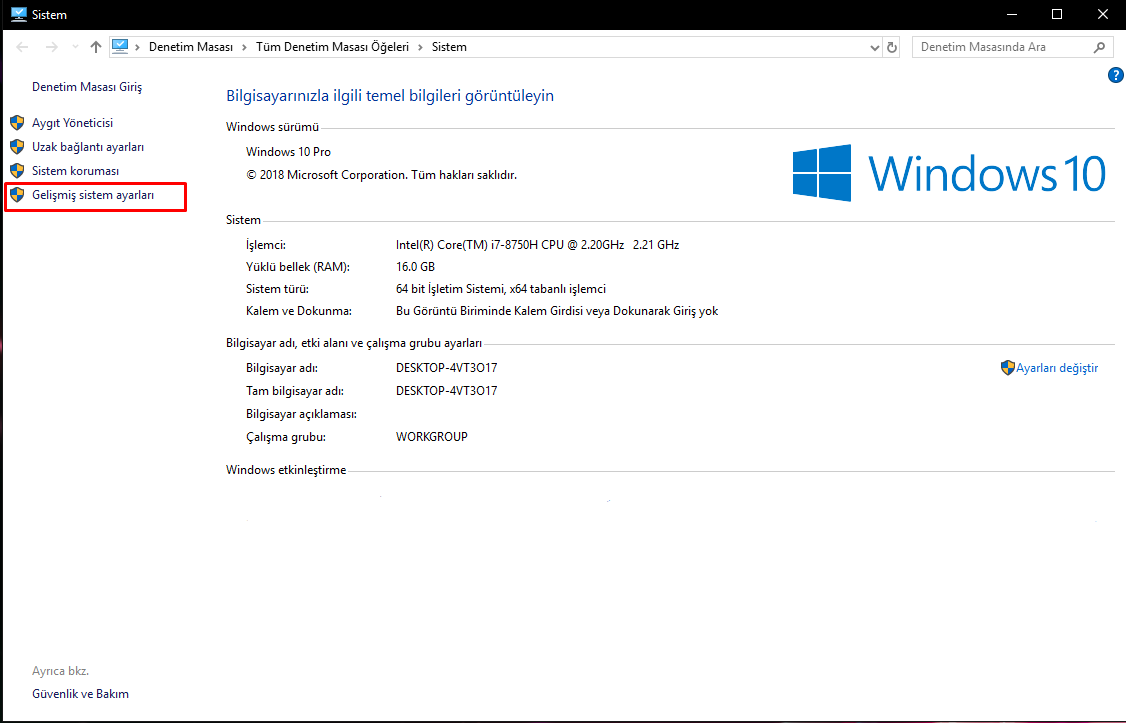Viewport: 1126px width, 723px height.
Task: Refresh the address bar location
Action: [x=892, y=47]
